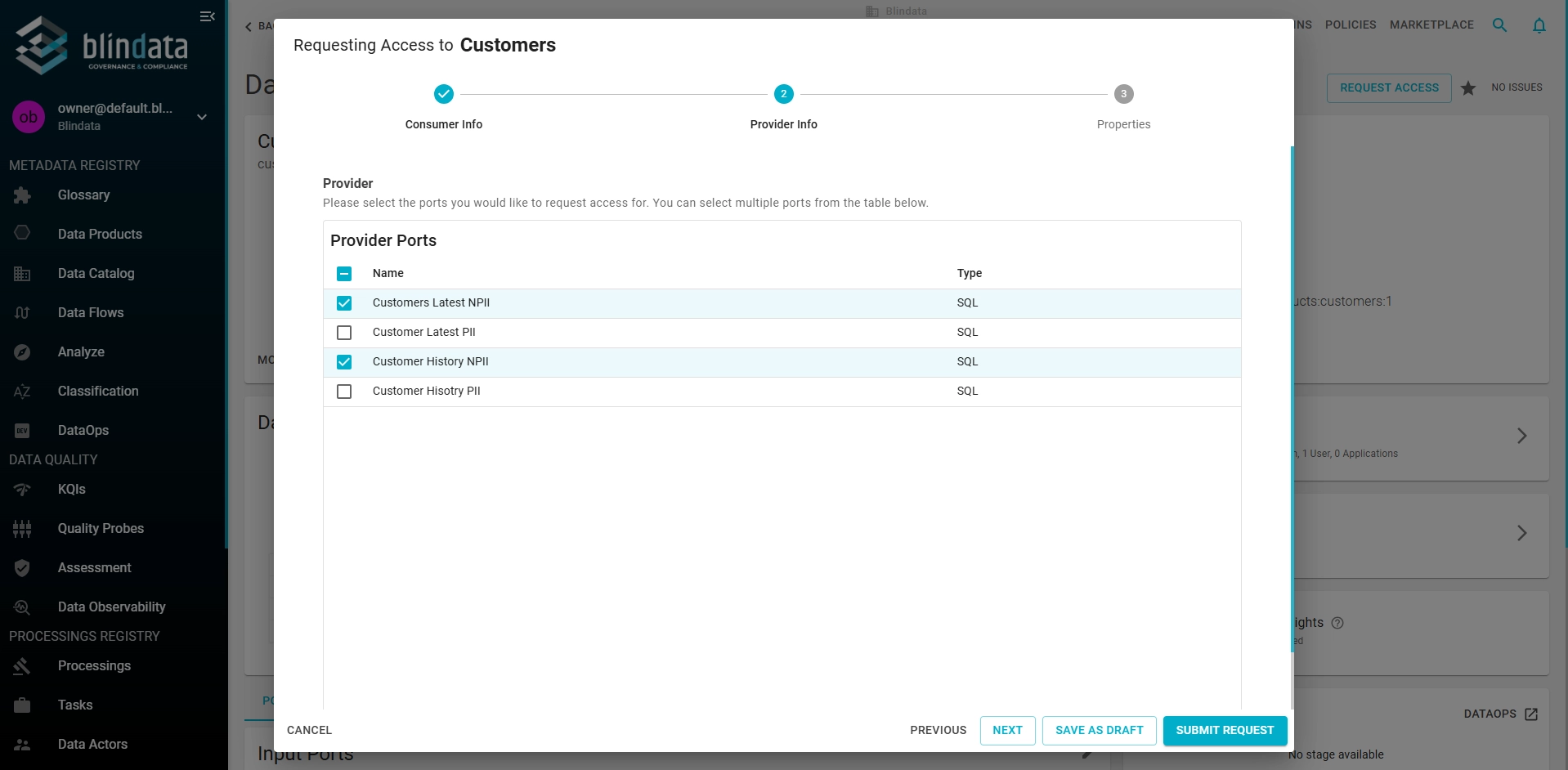Open Processings gavel icon
The width and height of the screenshot is (1568, 770).
pos(22,666)
